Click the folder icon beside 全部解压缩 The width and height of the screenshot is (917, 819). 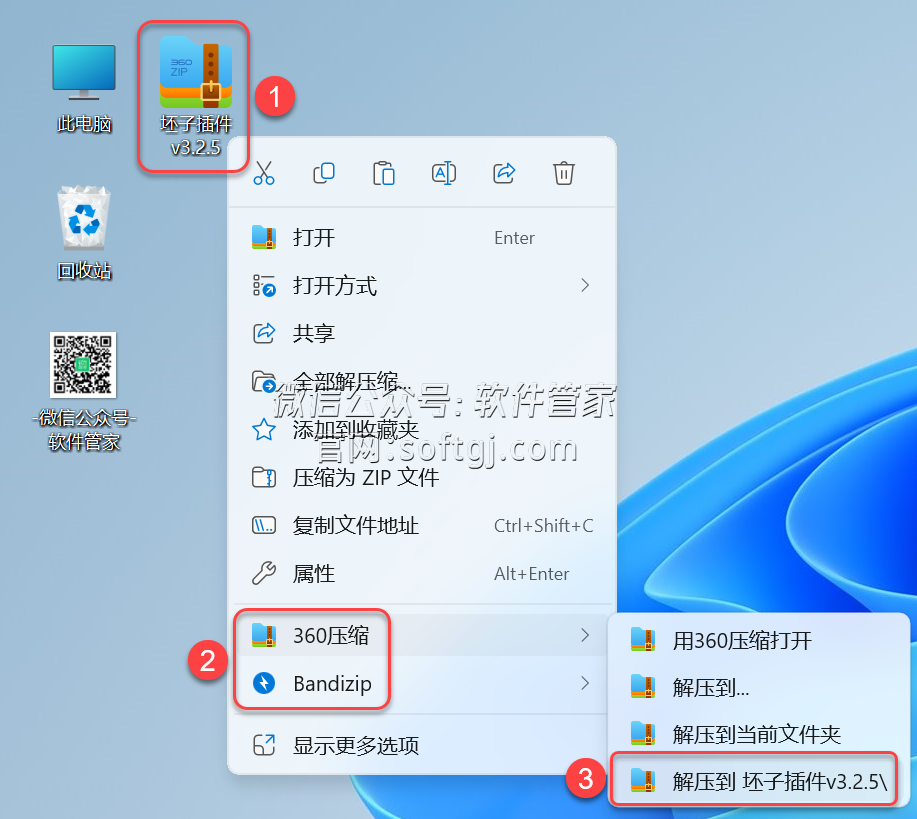coord(264,381)
